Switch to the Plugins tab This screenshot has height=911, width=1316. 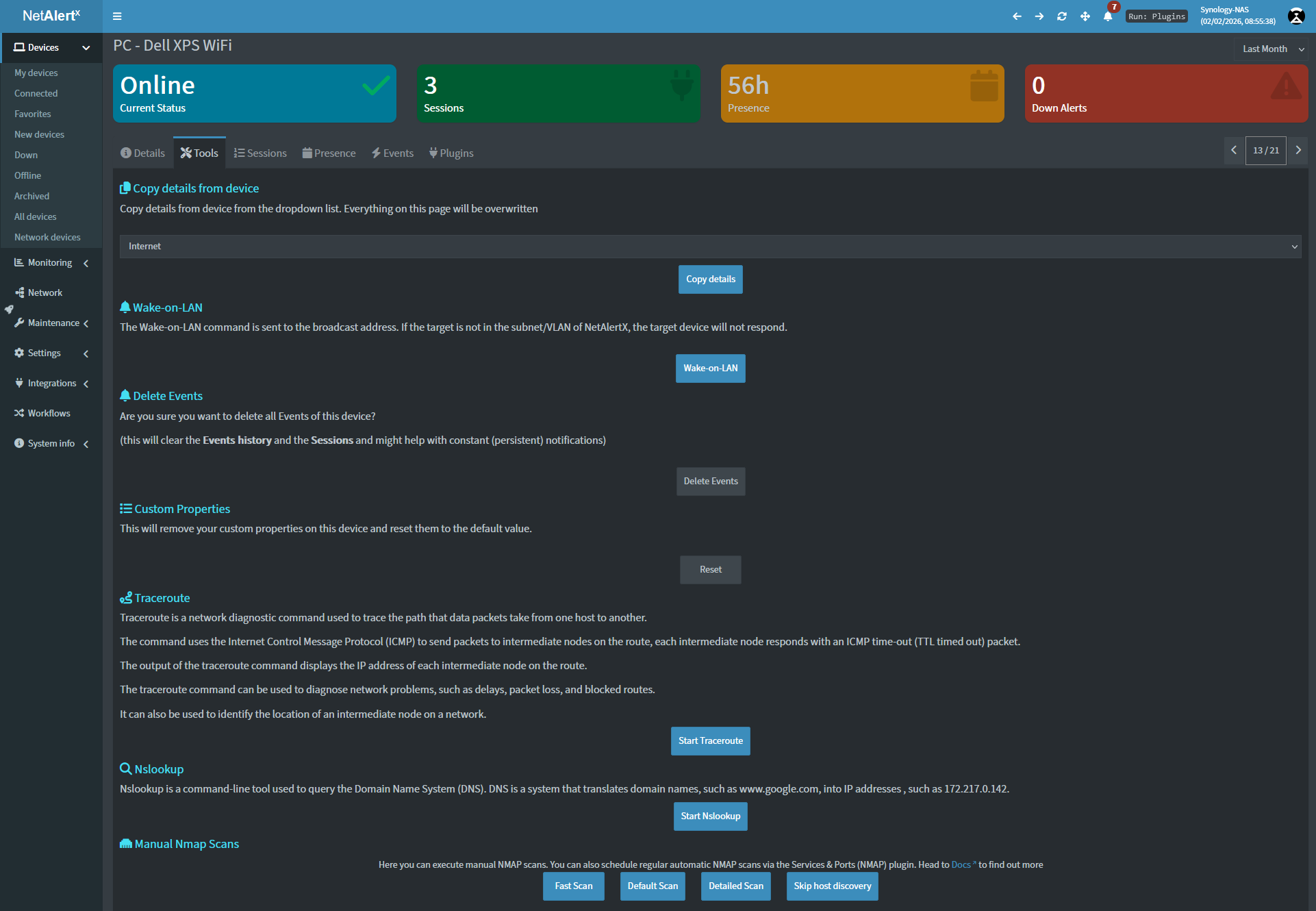point(451,153)
